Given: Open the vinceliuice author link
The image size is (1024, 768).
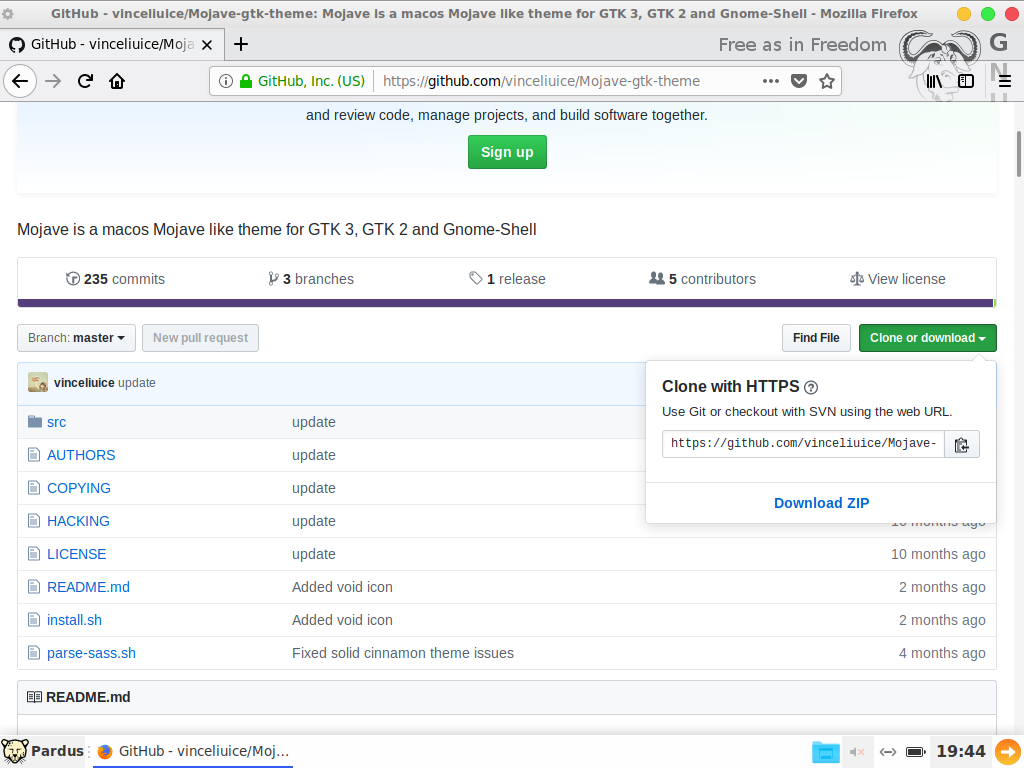Looking at the screenshot, I should [84, 383].
